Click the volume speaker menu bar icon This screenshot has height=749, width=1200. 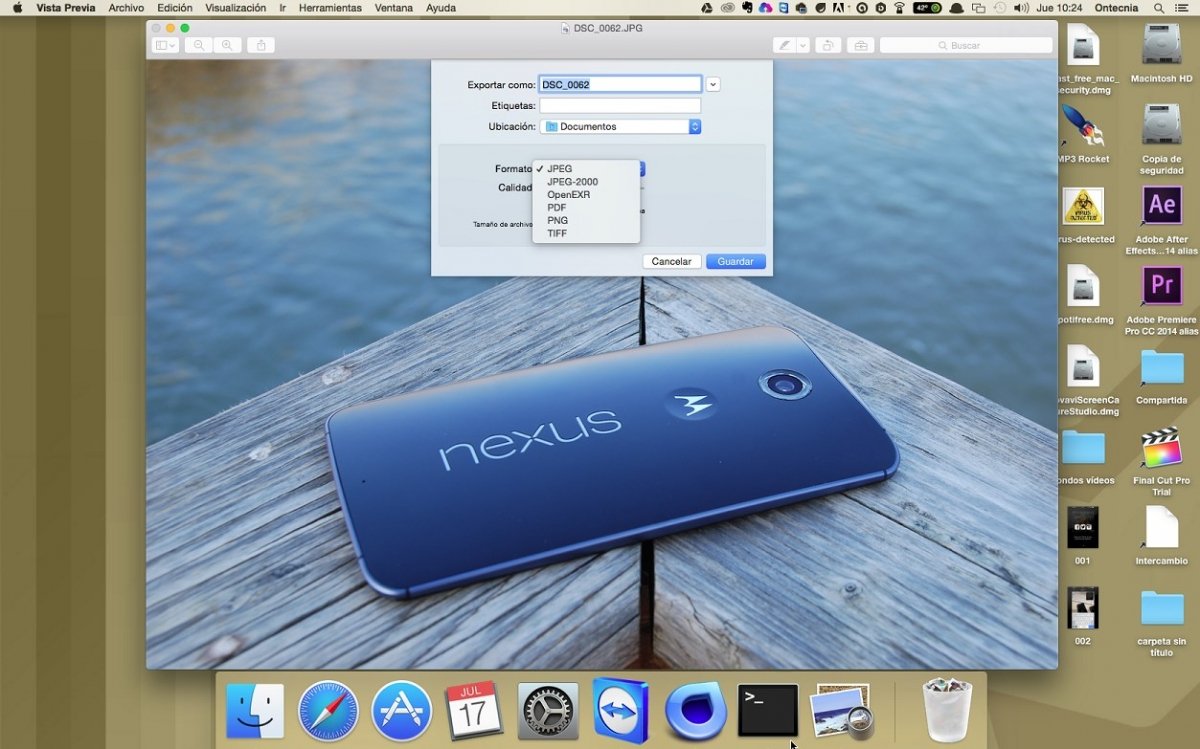pyautogui.click(x=1020, y=8)
